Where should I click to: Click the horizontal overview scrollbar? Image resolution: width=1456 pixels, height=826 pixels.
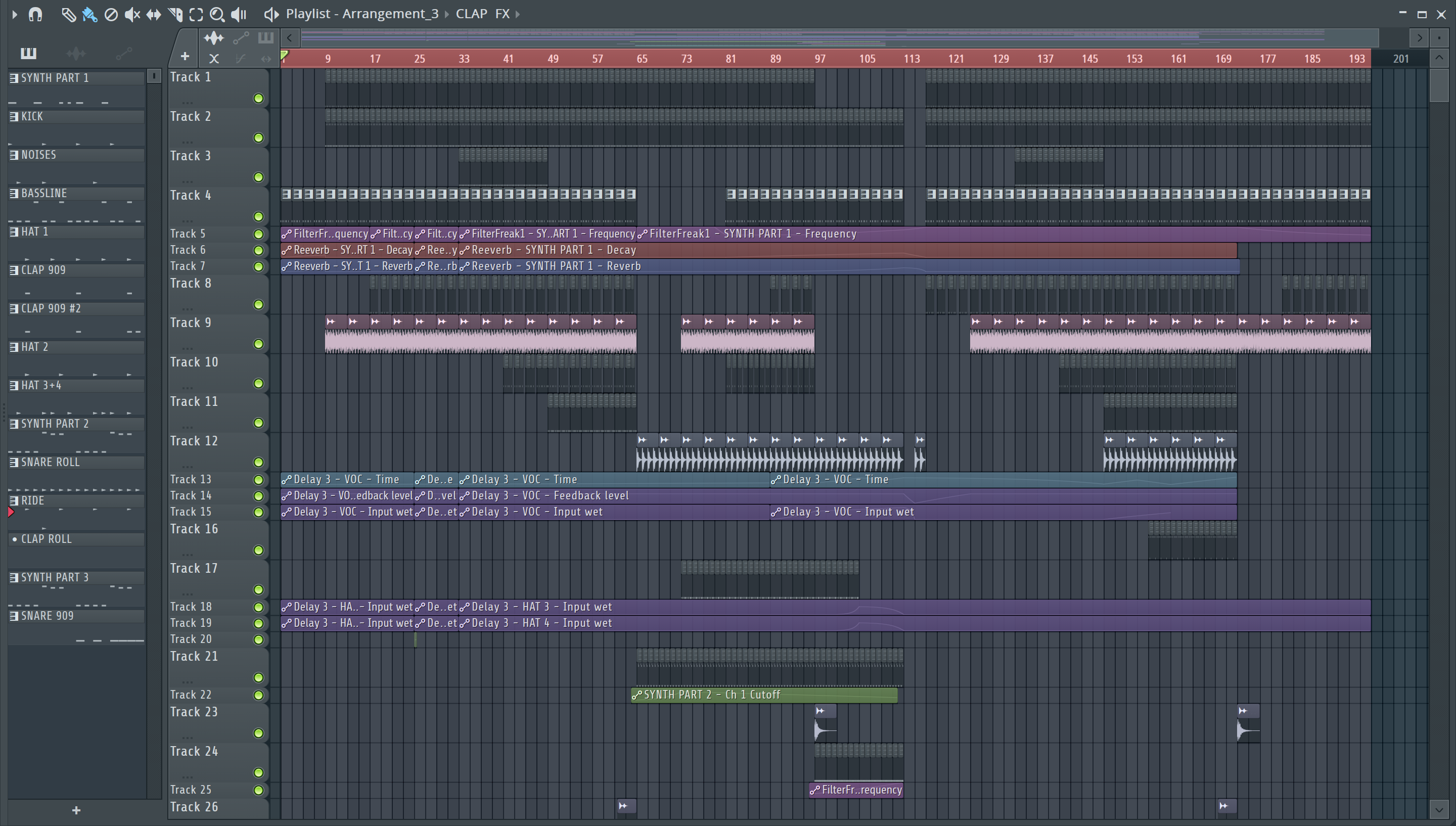pyautogui.click(x=839, y=38)
